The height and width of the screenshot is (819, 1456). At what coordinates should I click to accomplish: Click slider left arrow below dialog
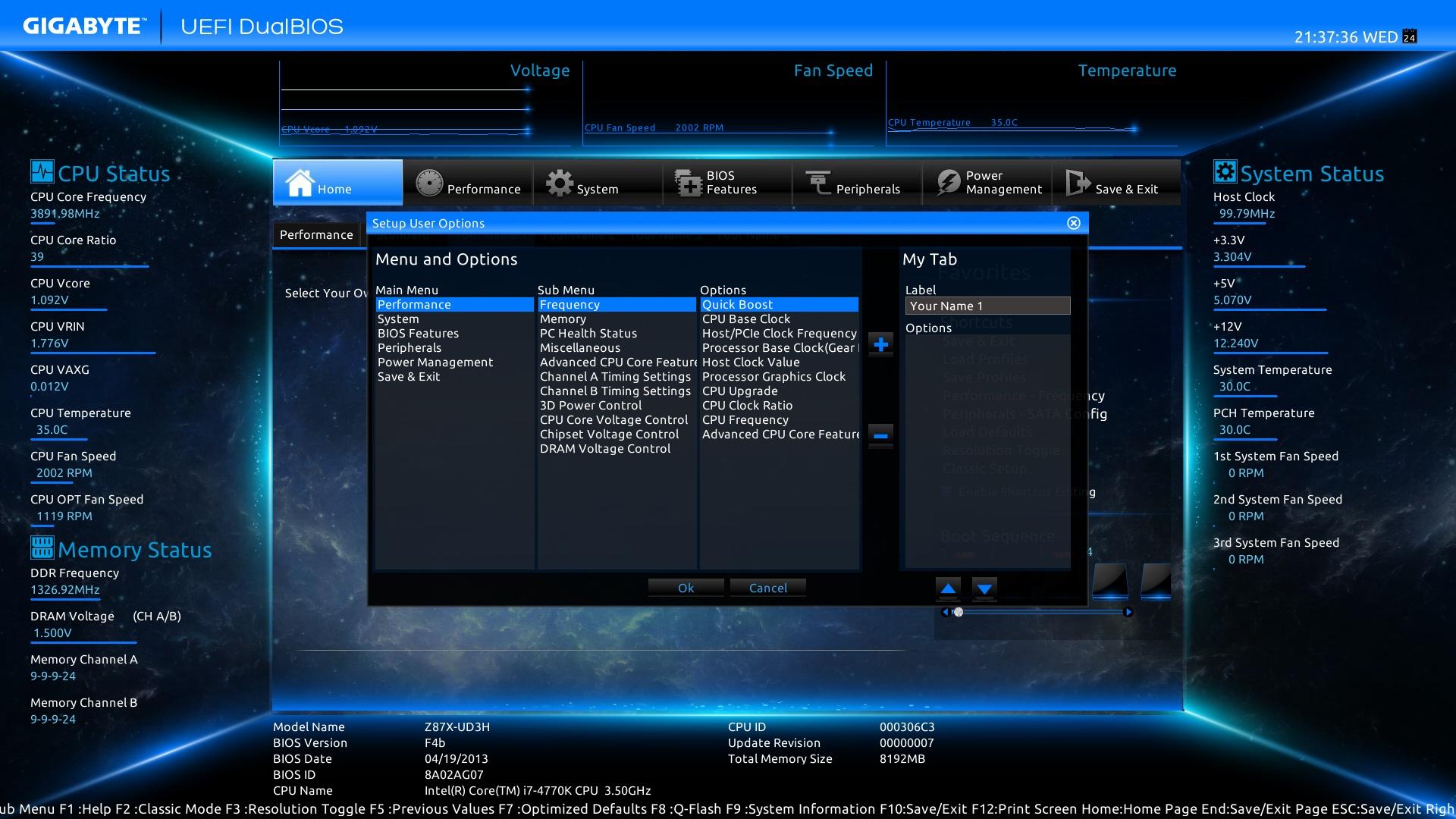coord(945,612)
